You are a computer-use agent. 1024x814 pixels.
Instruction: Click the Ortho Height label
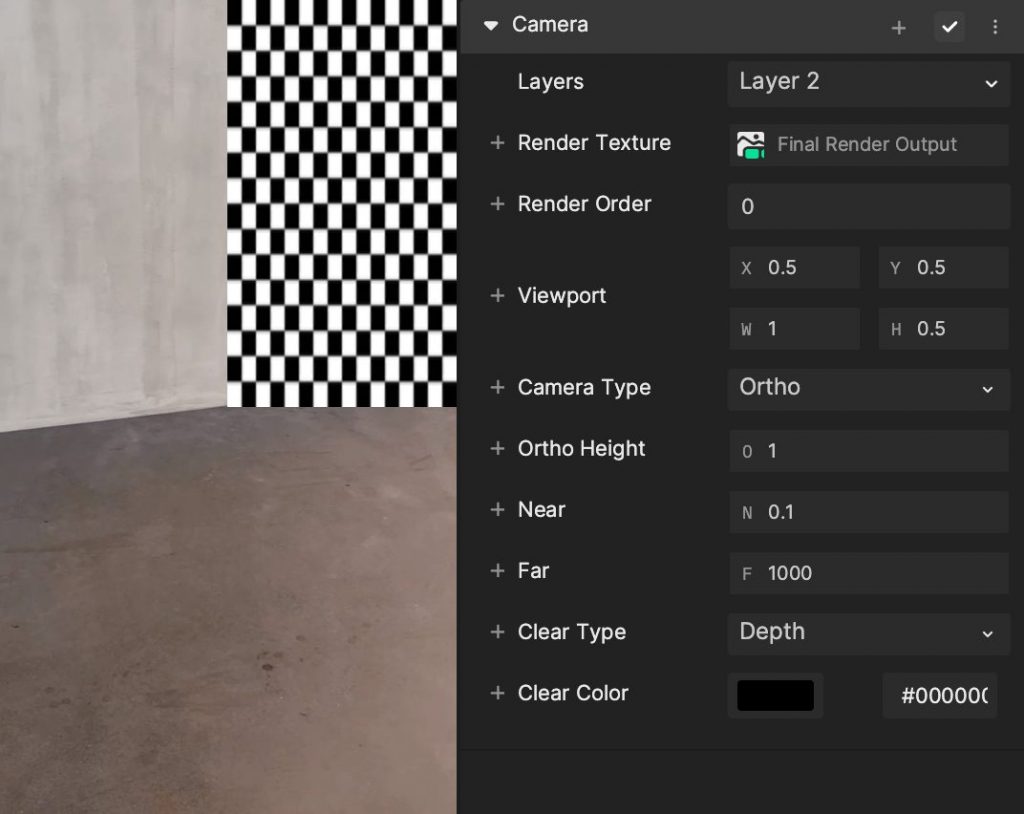pyautogui.click(x=581, y=448)
